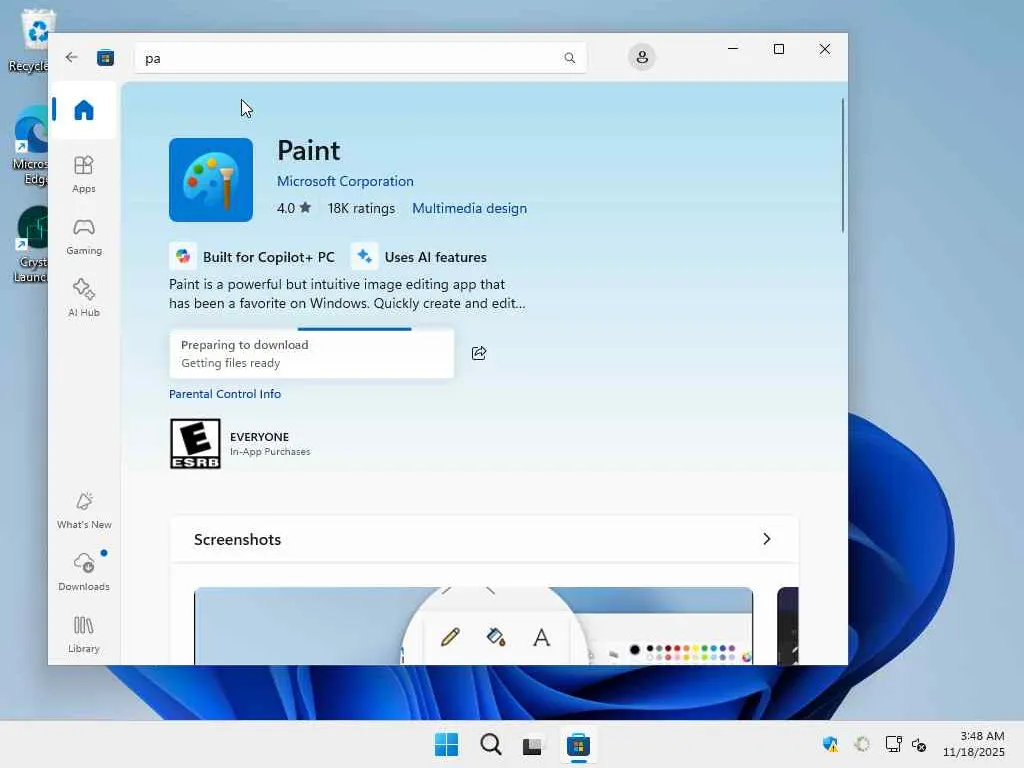1024x768 pixels.
Task: Click the network status tray icon
Action: tap(893, 744)
